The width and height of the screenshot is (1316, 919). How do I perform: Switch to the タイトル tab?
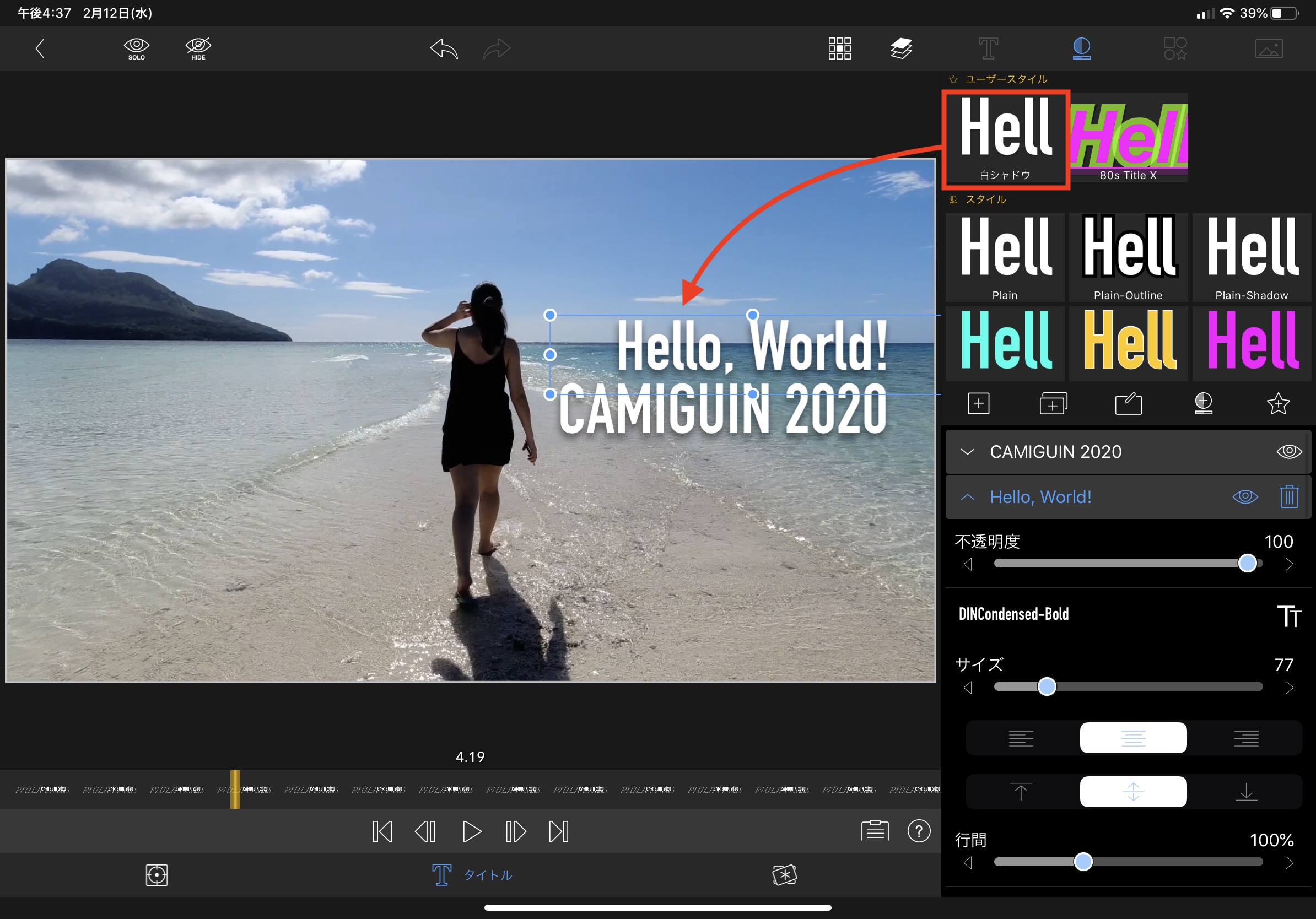(472, 875)
